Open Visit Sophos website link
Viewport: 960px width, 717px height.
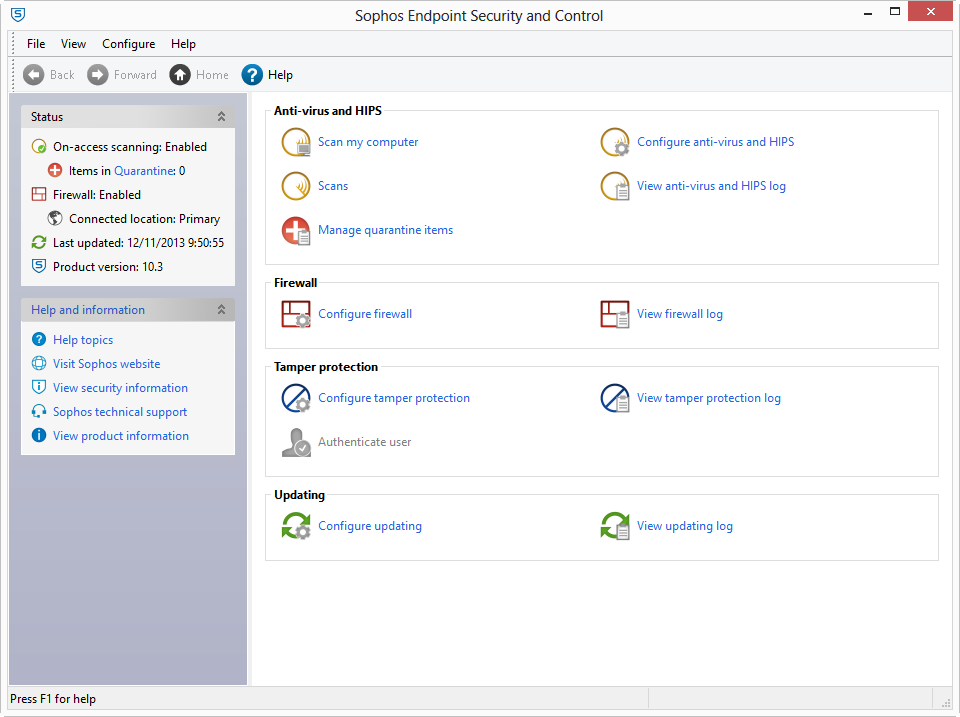tap(106, 364)
